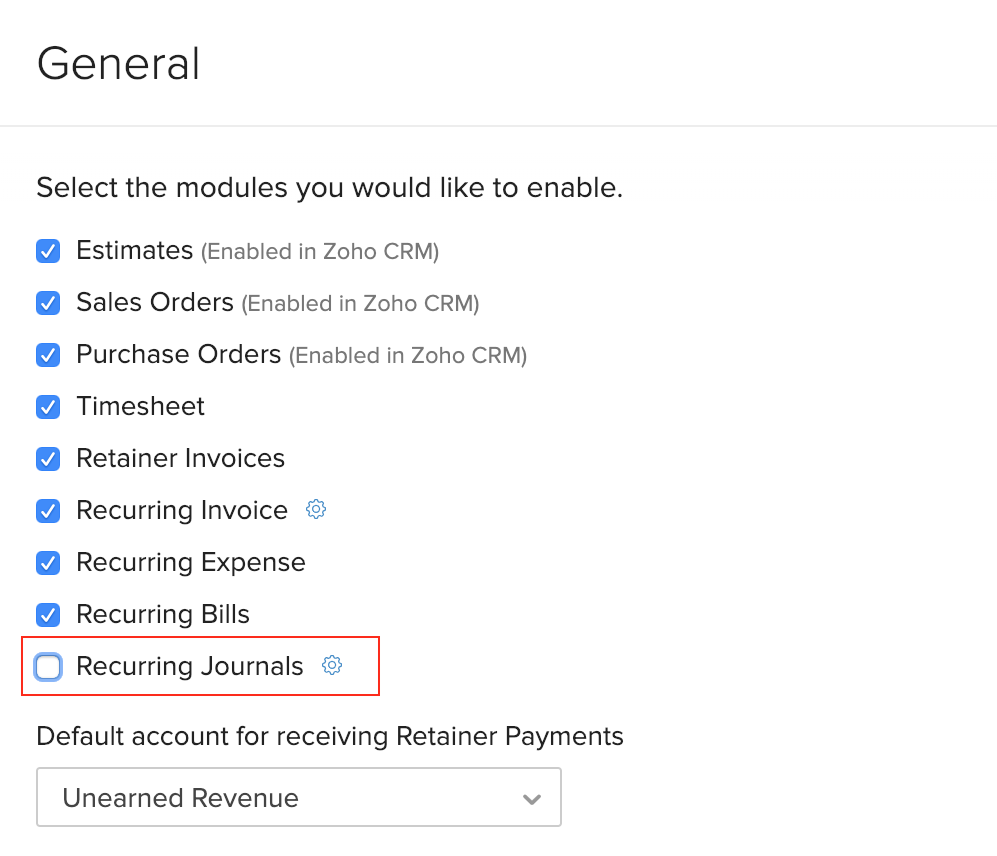Uncheck the Recurring Invoice checkbox

pyautogui.click(x=48, y=511)
